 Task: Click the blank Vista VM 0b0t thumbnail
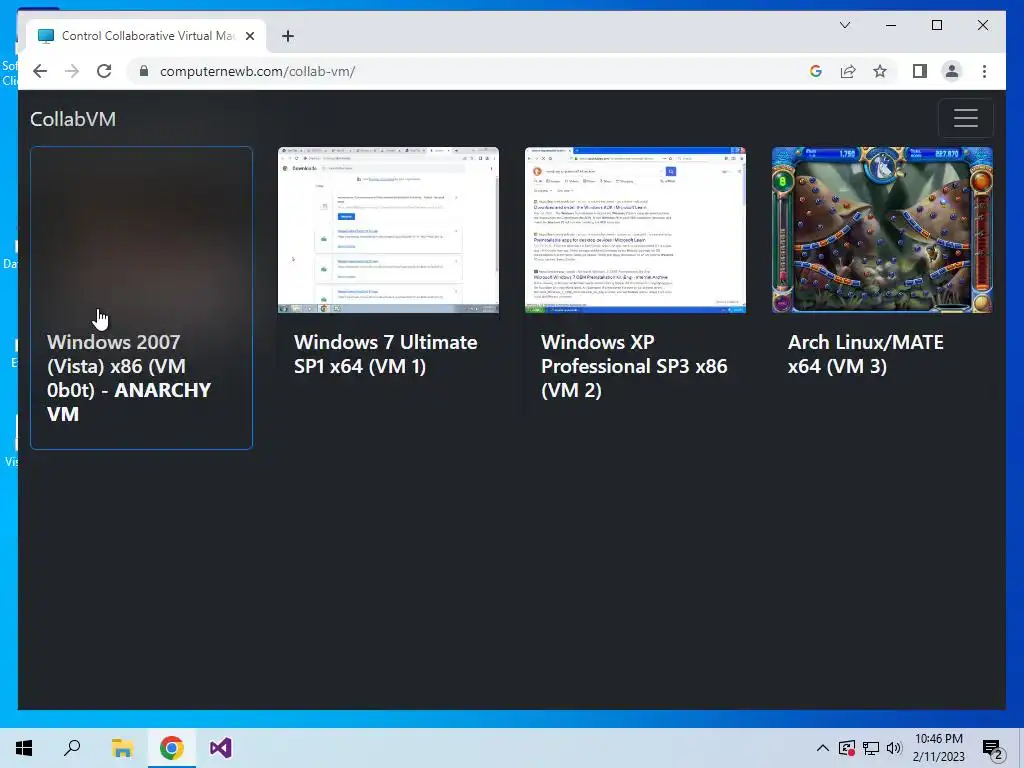coord(141,231)
